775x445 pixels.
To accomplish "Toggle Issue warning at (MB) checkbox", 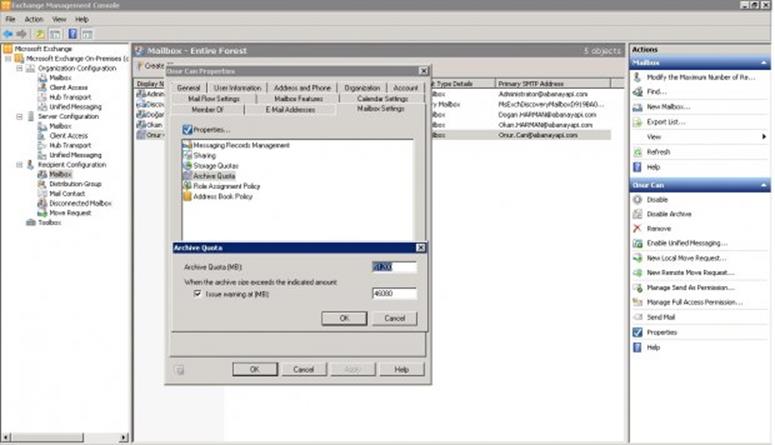I will click(x=198, y=294).
